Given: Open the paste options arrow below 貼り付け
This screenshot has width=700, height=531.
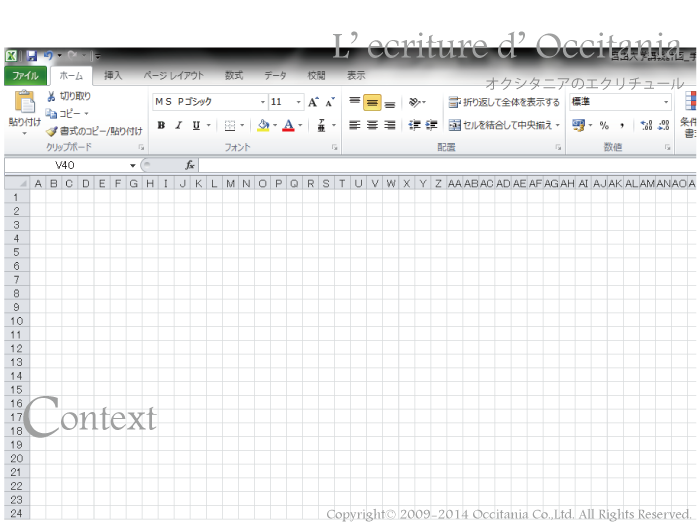Looking at the screenshot, I should click(x=25, y=133).
